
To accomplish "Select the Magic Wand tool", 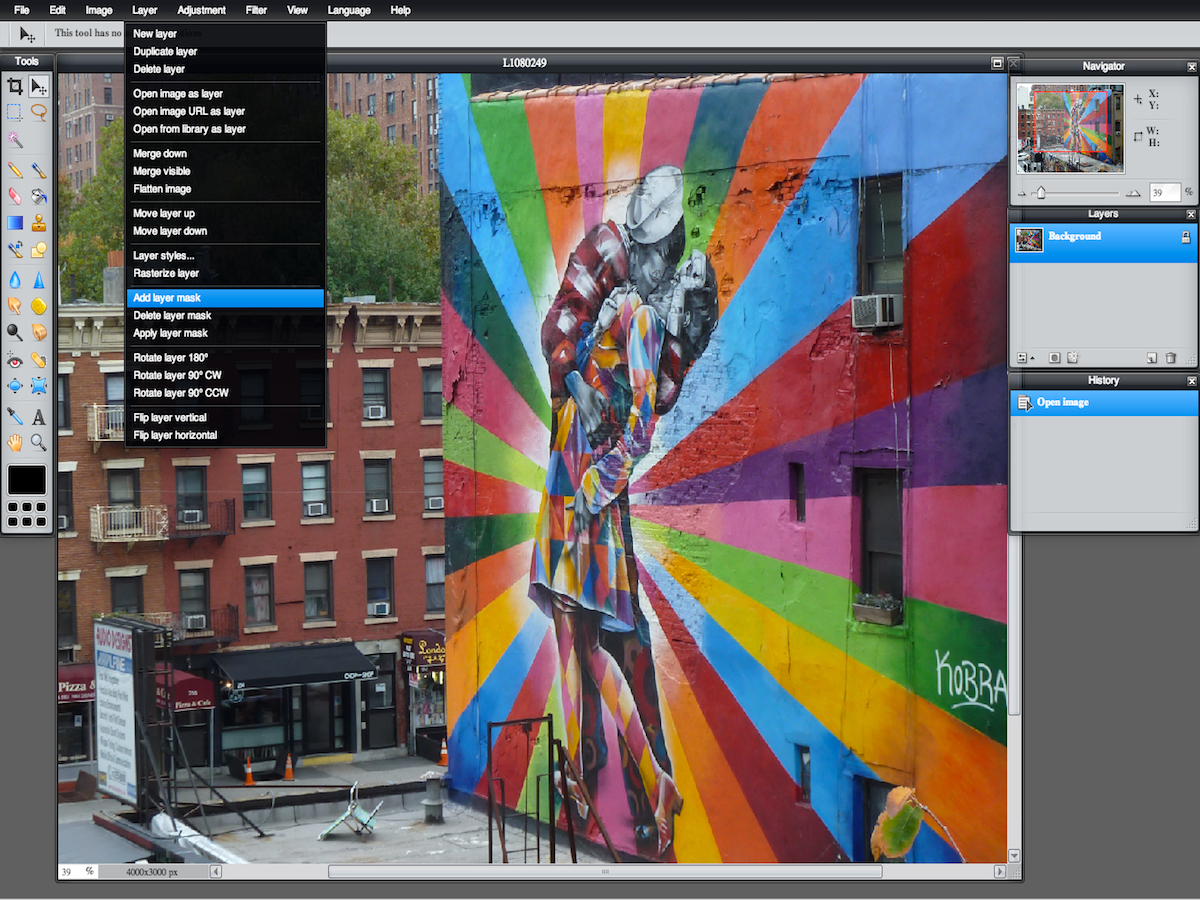I will point(15,140).
